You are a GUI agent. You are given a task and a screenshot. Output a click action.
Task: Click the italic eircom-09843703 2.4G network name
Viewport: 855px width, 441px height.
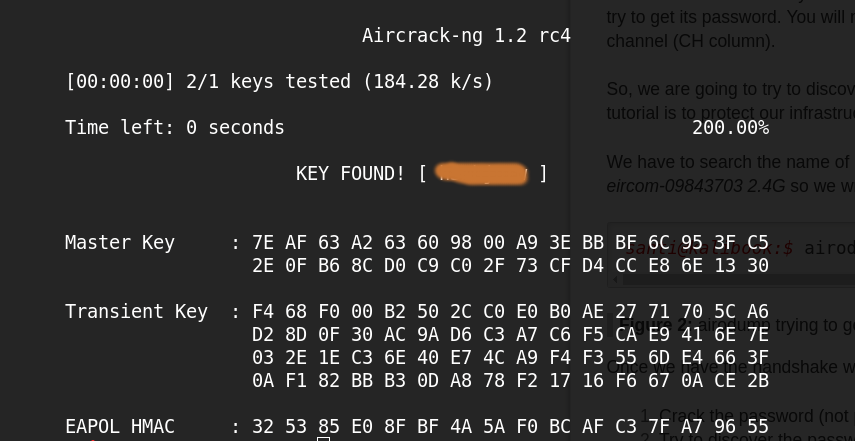tap(696, 186)
